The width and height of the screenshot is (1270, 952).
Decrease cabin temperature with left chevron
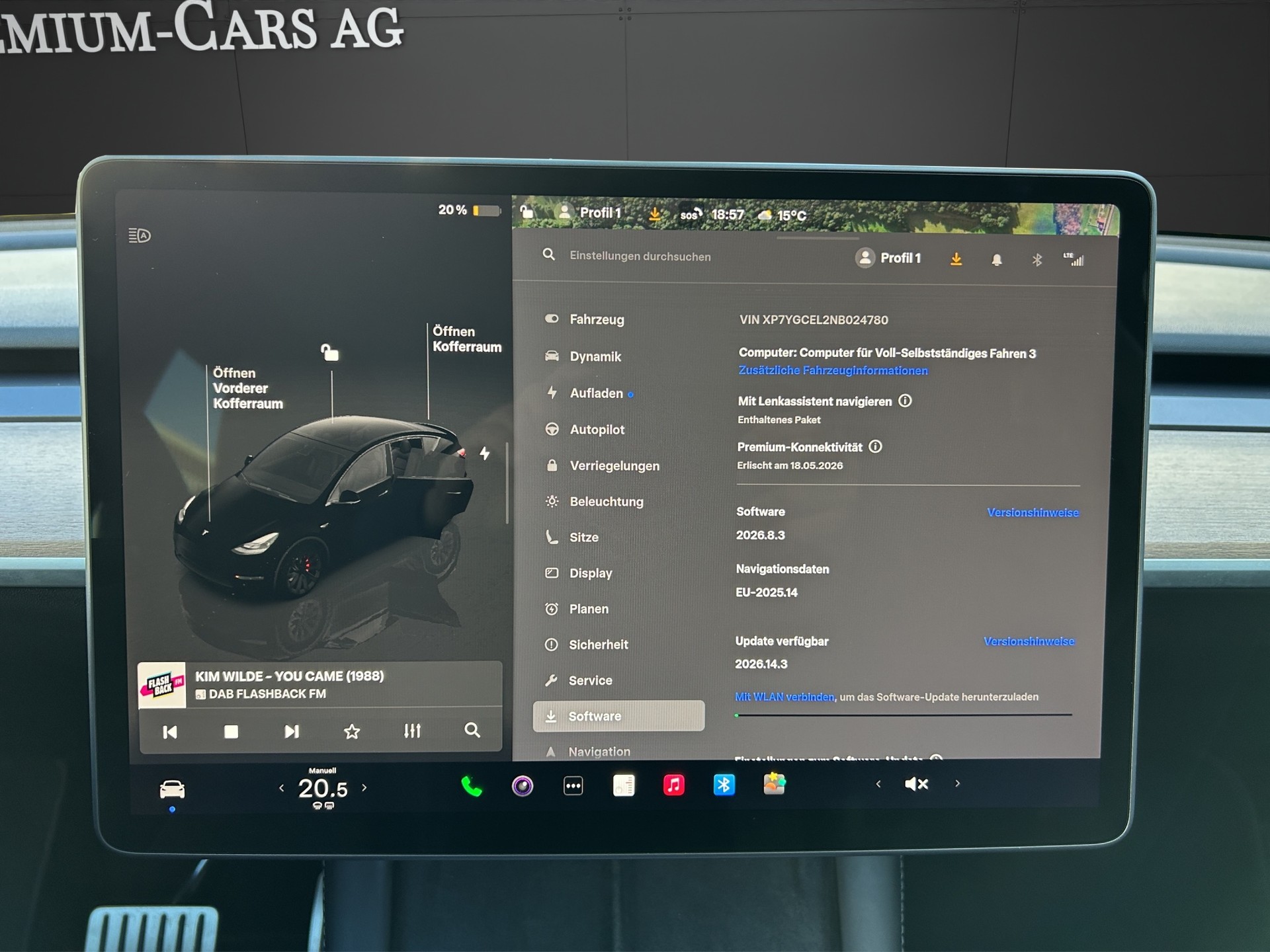pos(282,788)
